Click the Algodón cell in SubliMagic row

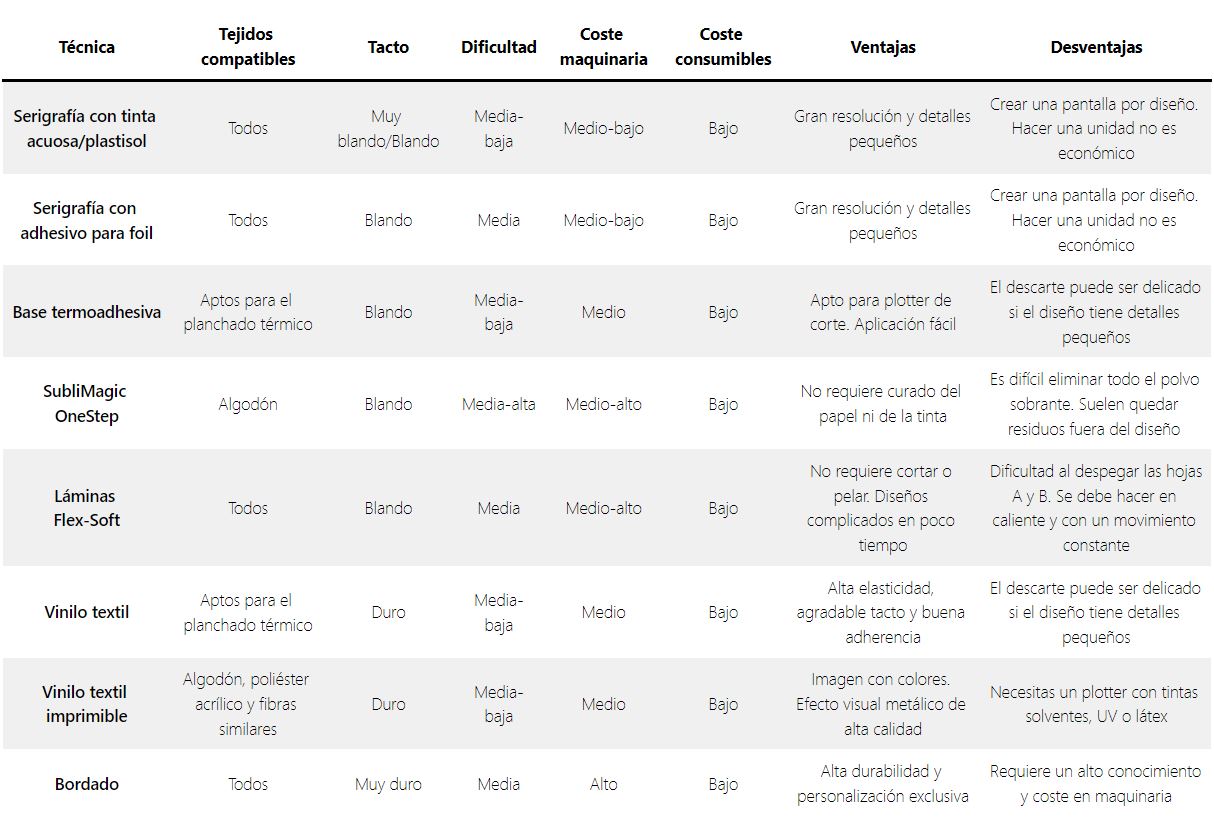click(x=248, y=404)
